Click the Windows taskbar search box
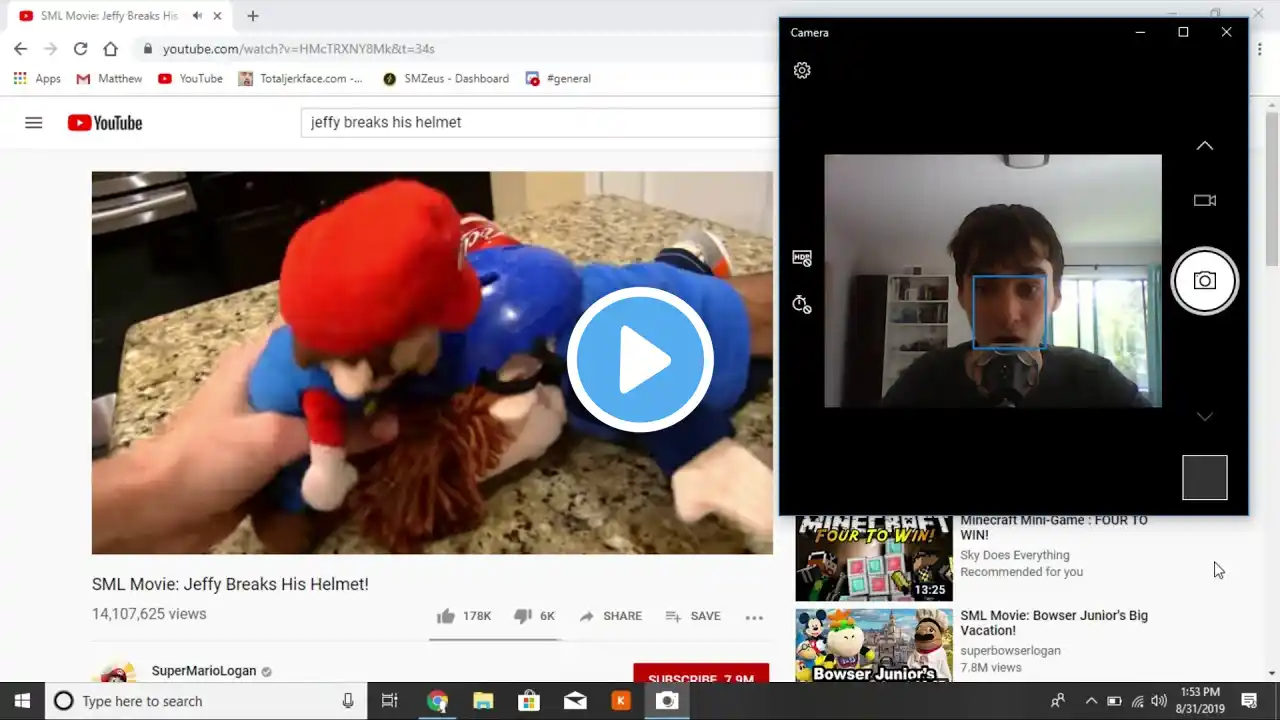Screen dimensions: 1280x720 point(205,701)
